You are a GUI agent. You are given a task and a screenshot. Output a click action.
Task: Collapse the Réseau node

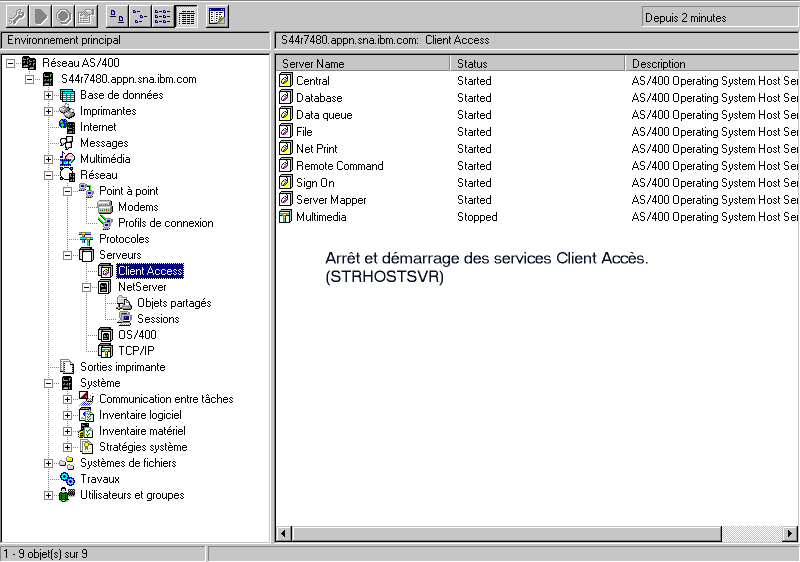[48, 175]
